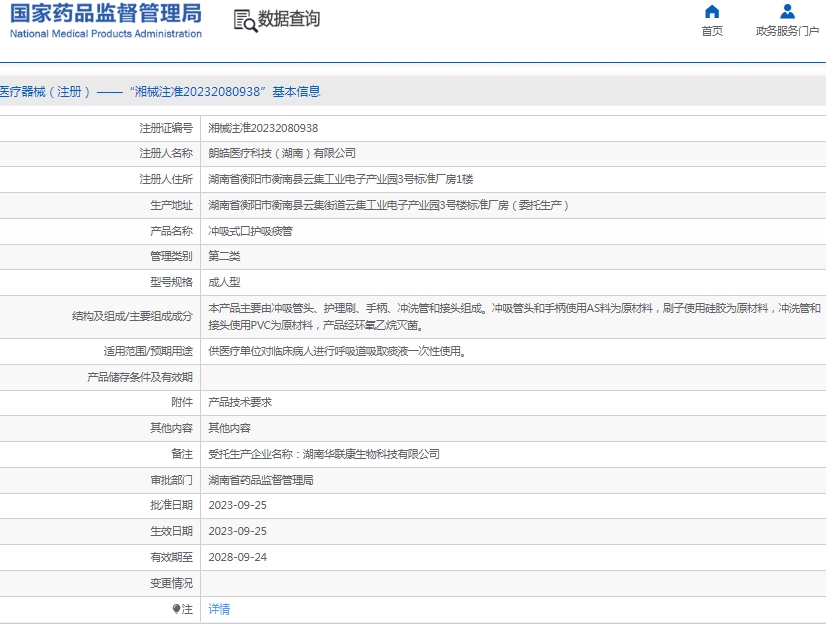
Task: Click the remark 受托生产企业名称 text
Action: 324,454
